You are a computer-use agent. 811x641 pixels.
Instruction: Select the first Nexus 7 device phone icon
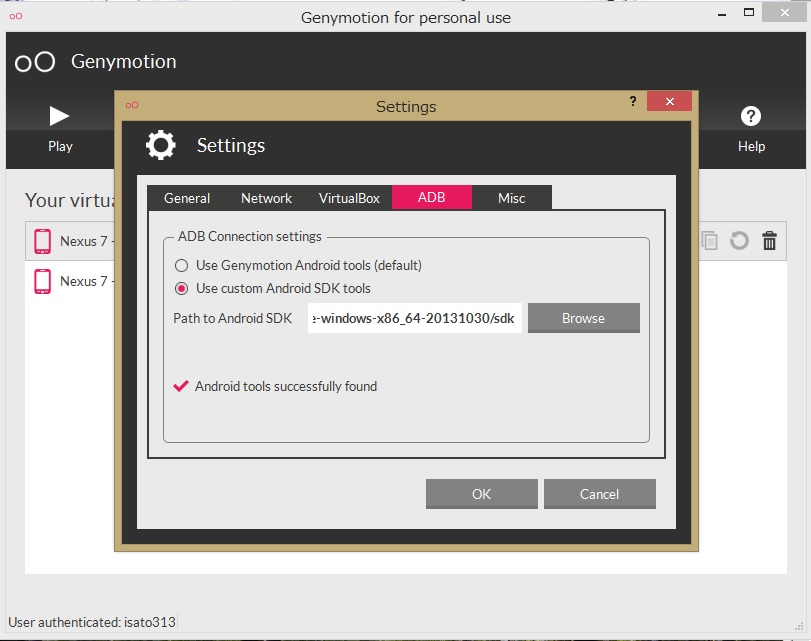tap(42, 241)
